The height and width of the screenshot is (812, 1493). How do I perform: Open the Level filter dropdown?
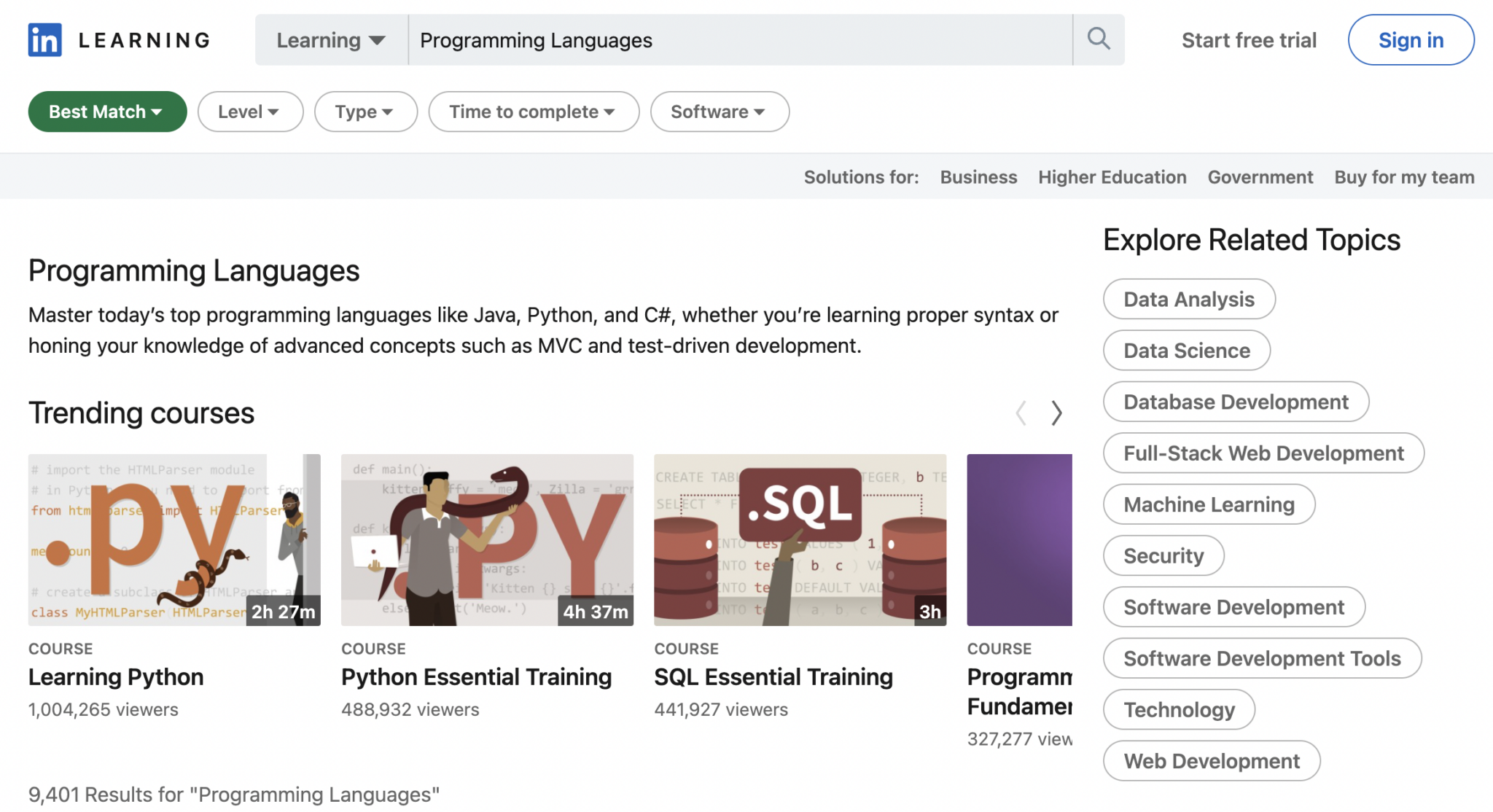click(x=250, y=112)
